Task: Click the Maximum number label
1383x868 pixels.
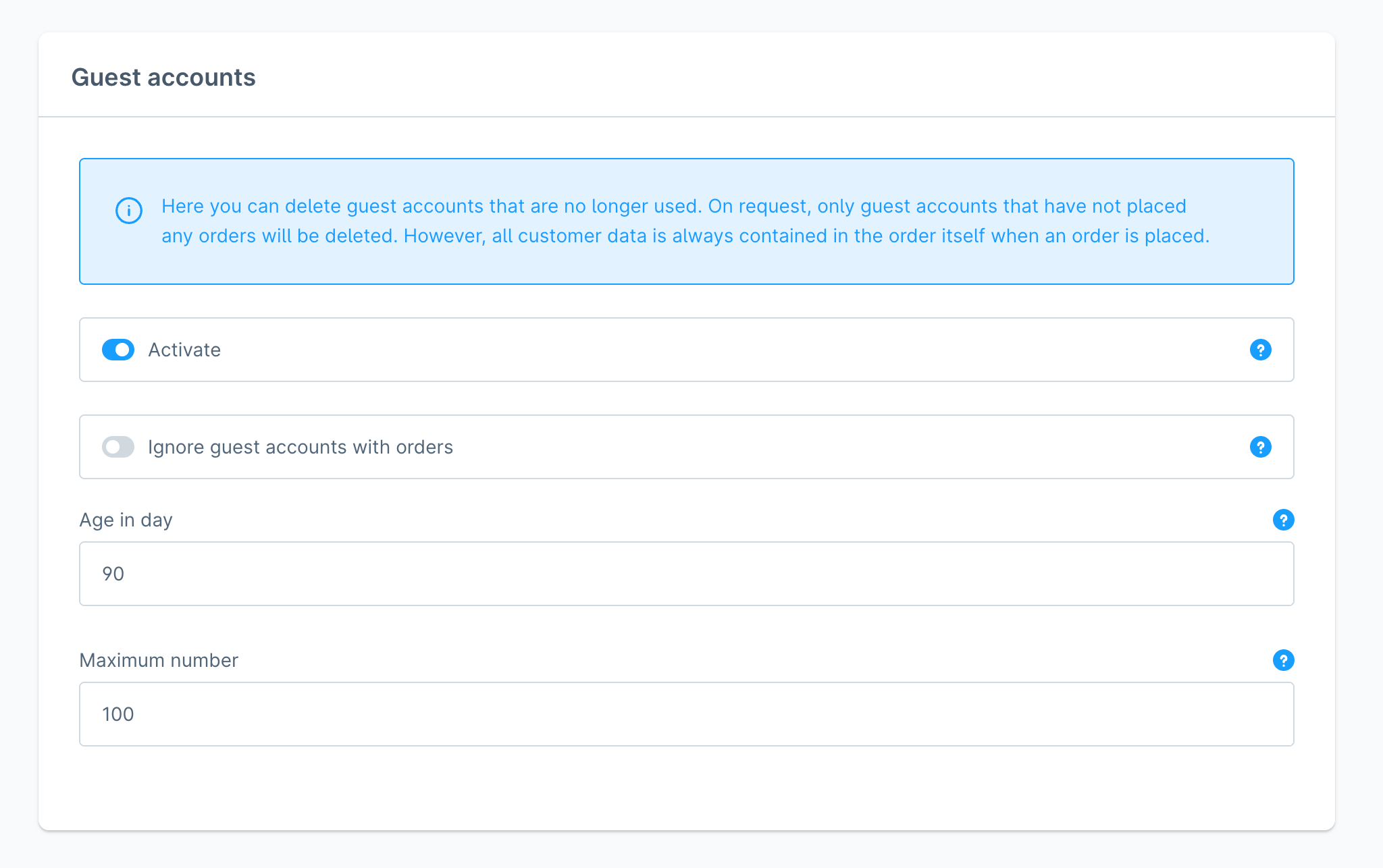Action: click(159, 660)
